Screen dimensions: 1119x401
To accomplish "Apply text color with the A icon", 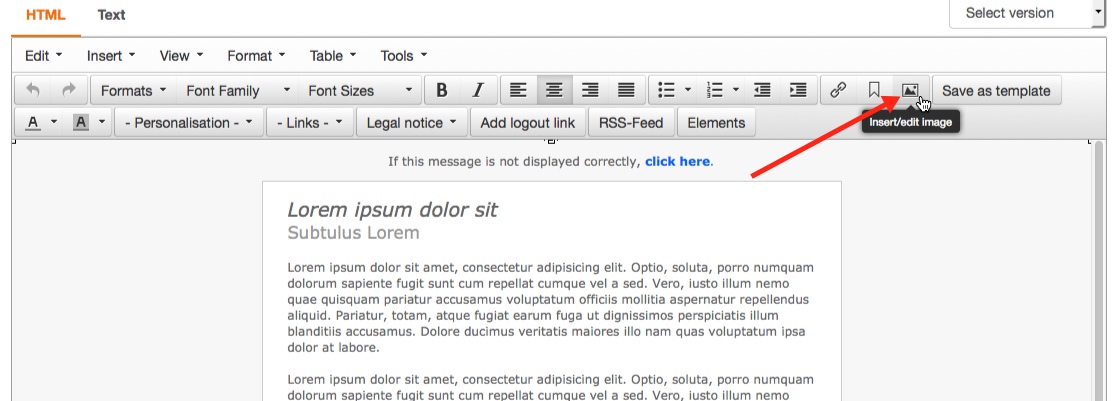I will pos(33,123).
